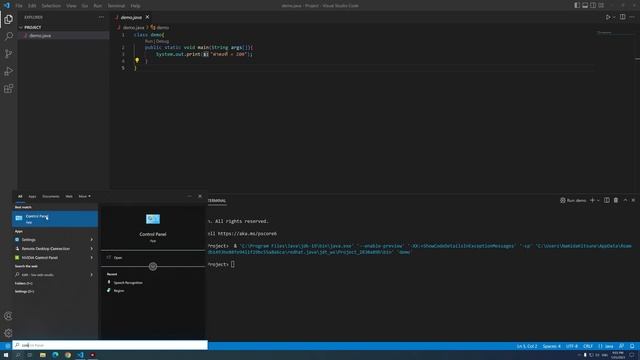Open the Explorer view in activity bar
Viewport: 640px width, 360px height.
9,19
